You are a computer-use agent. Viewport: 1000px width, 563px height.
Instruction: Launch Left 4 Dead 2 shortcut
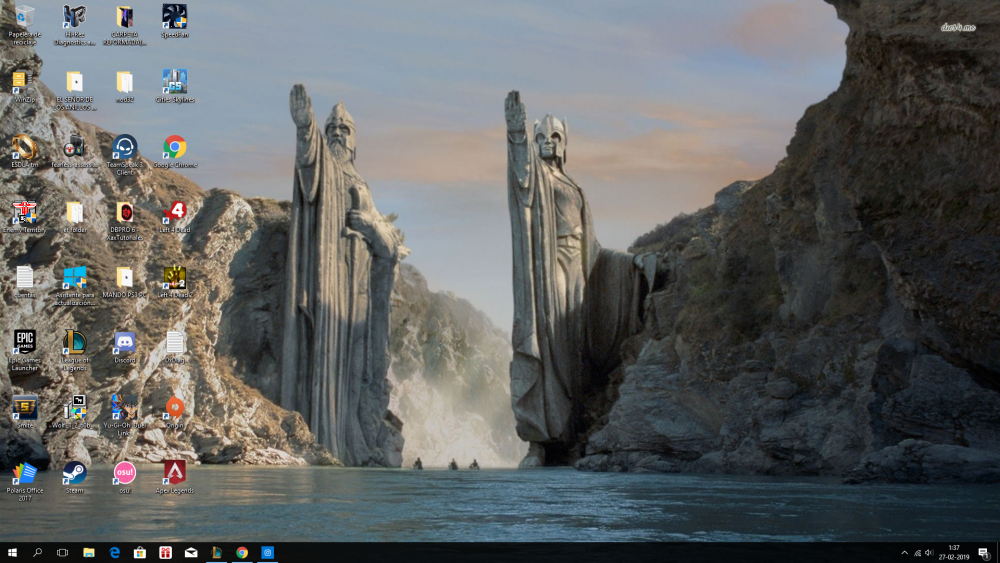pyautogui.click(x=175, y=281)
